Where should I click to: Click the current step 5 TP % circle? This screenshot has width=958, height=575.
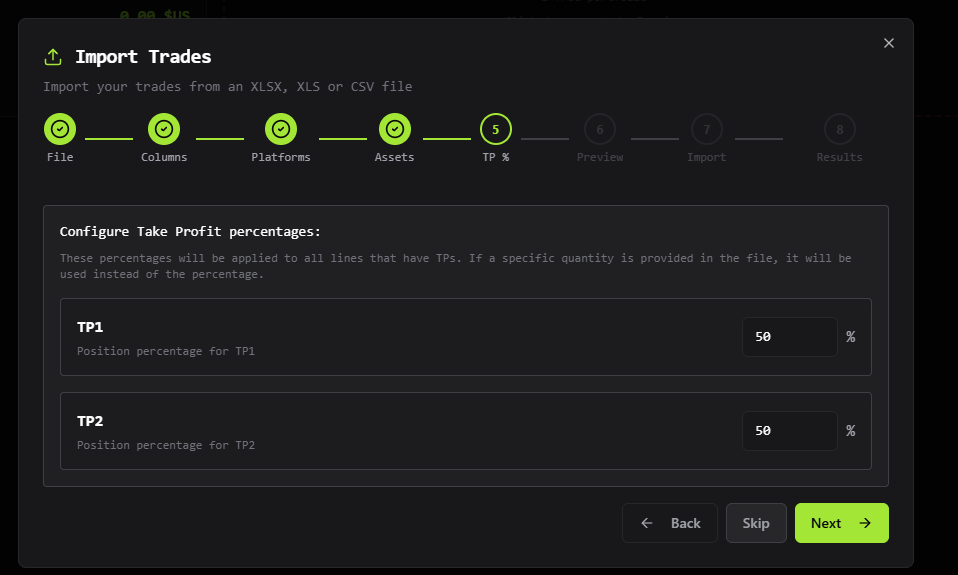(x=496, y=129)
